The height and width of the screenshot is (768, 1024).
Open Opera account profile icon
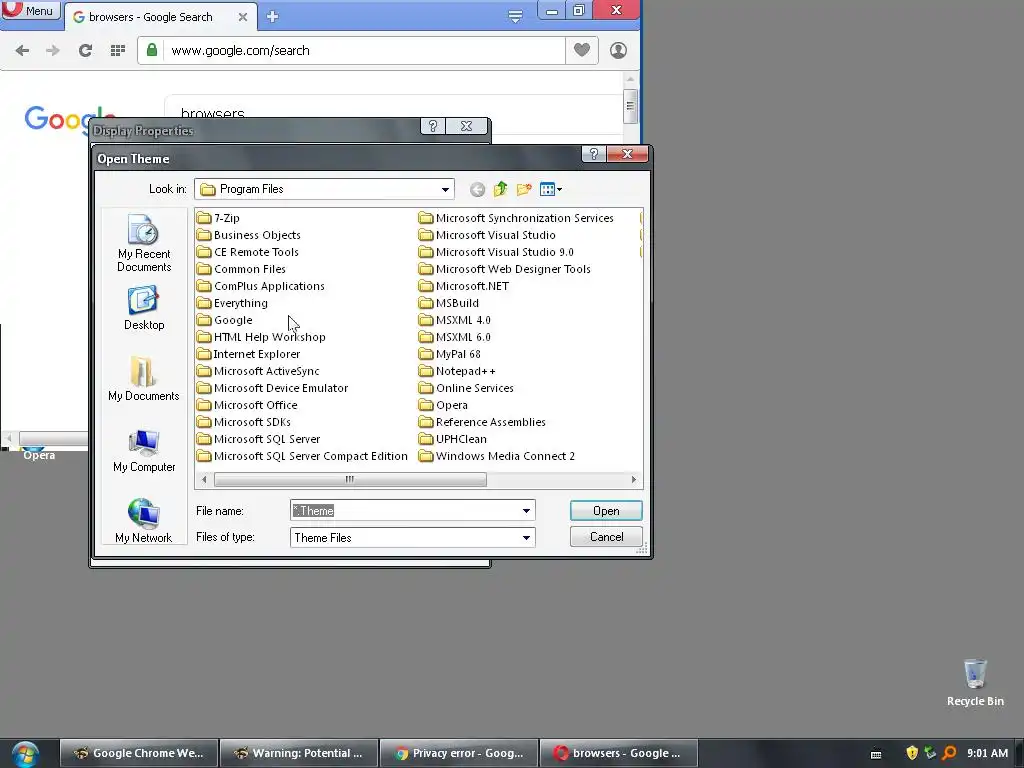618,50
